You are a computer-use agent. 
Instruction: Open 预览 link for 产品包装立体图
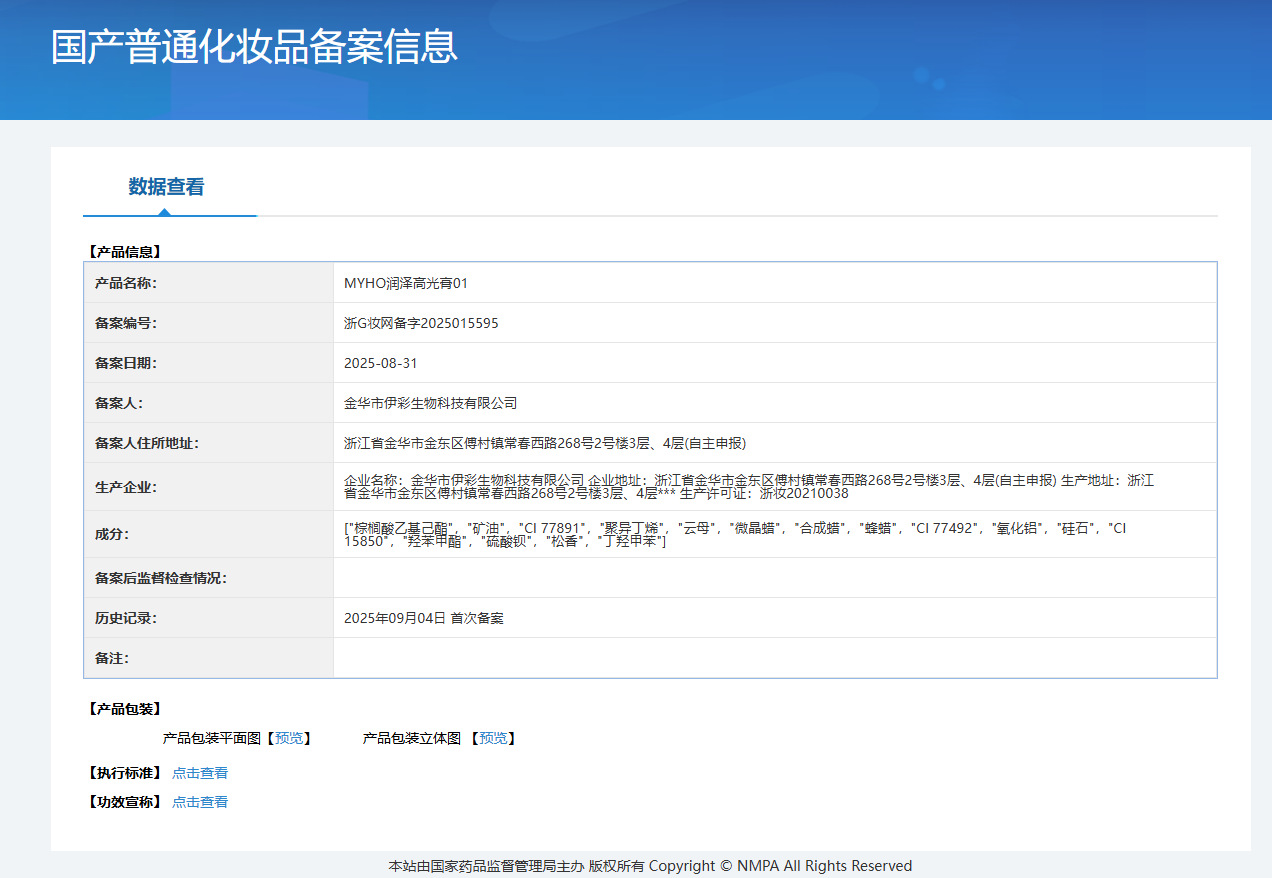pyautogui.click(x=493, y=739)
